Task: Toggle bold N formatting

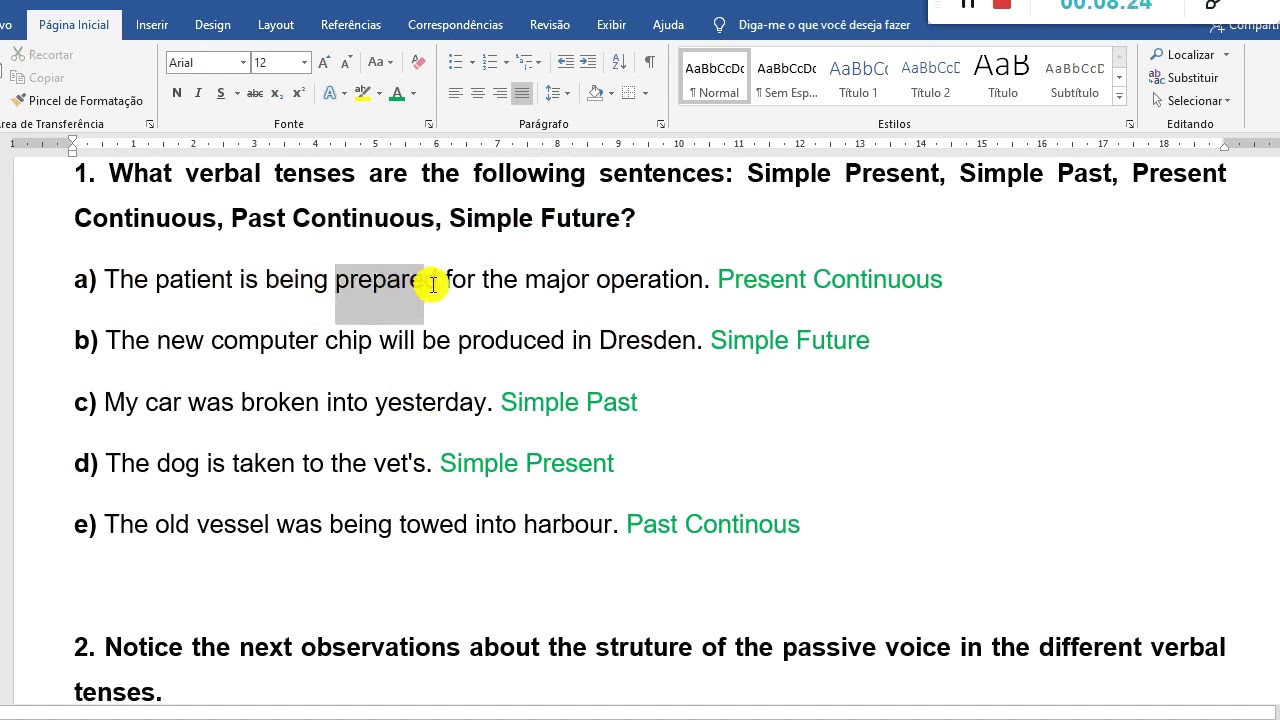Action: pos(177,94)
